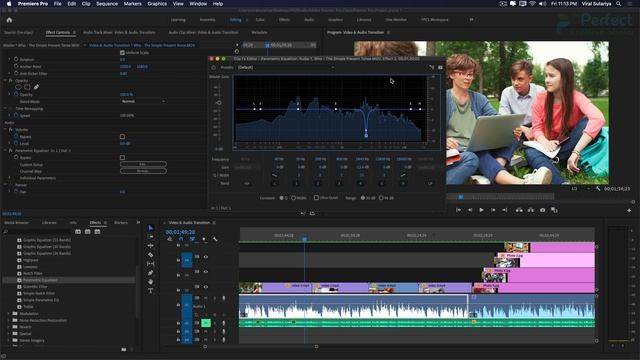Click the Play button in Program monitor

click(481, 210)
